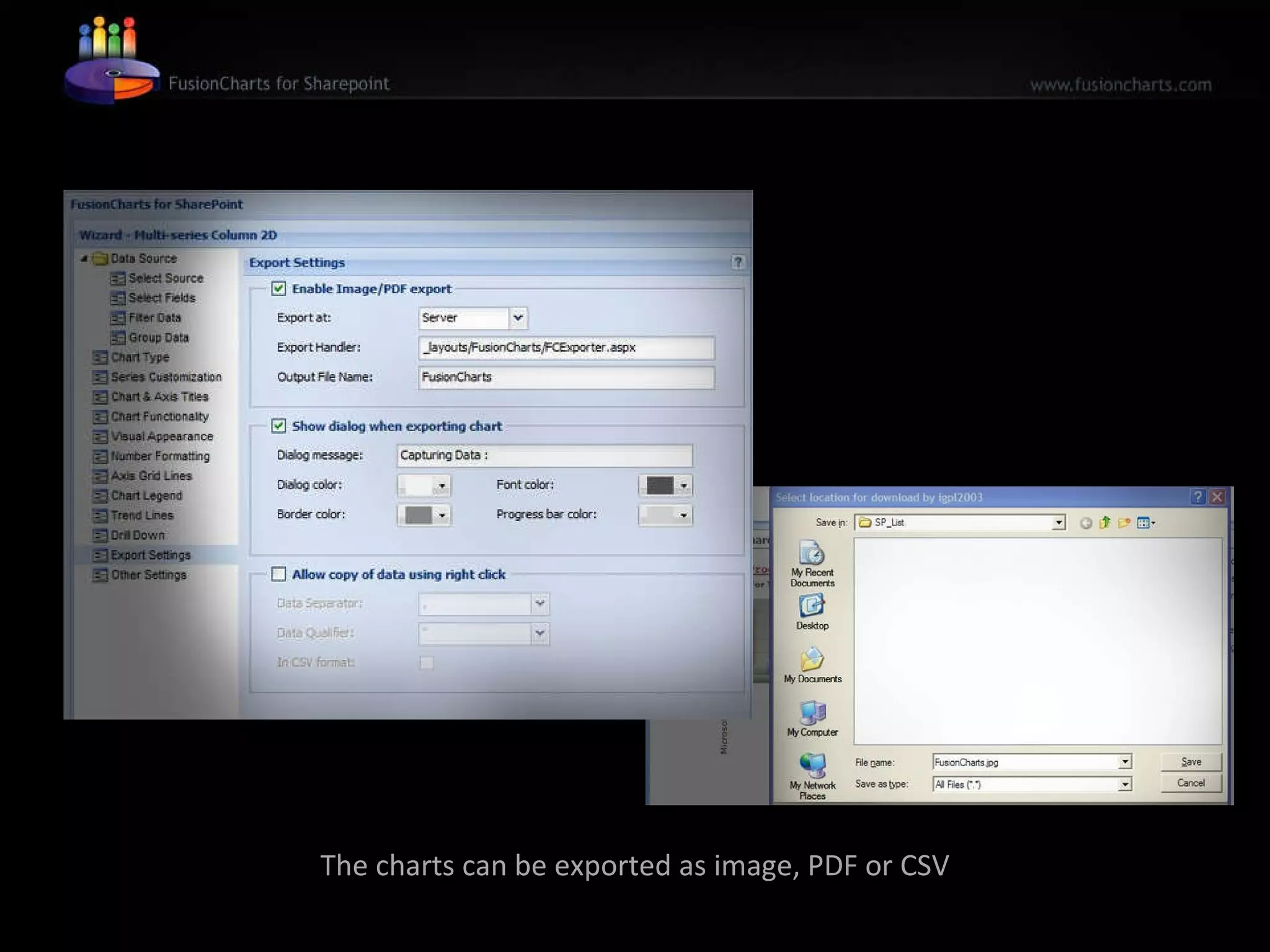Click the Create New Folder icon

[x=1124, y=523]
